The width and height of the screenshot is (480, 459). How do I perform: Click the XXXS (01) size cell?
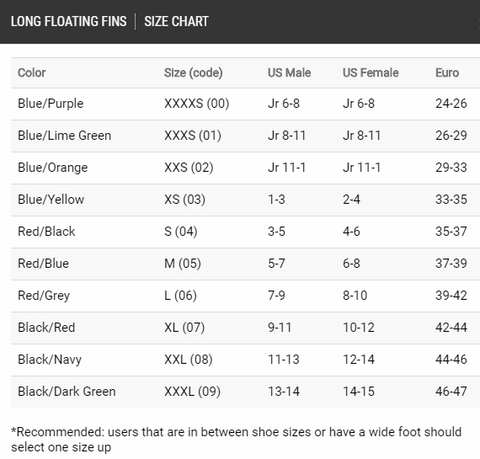click(x=193, y=136)
